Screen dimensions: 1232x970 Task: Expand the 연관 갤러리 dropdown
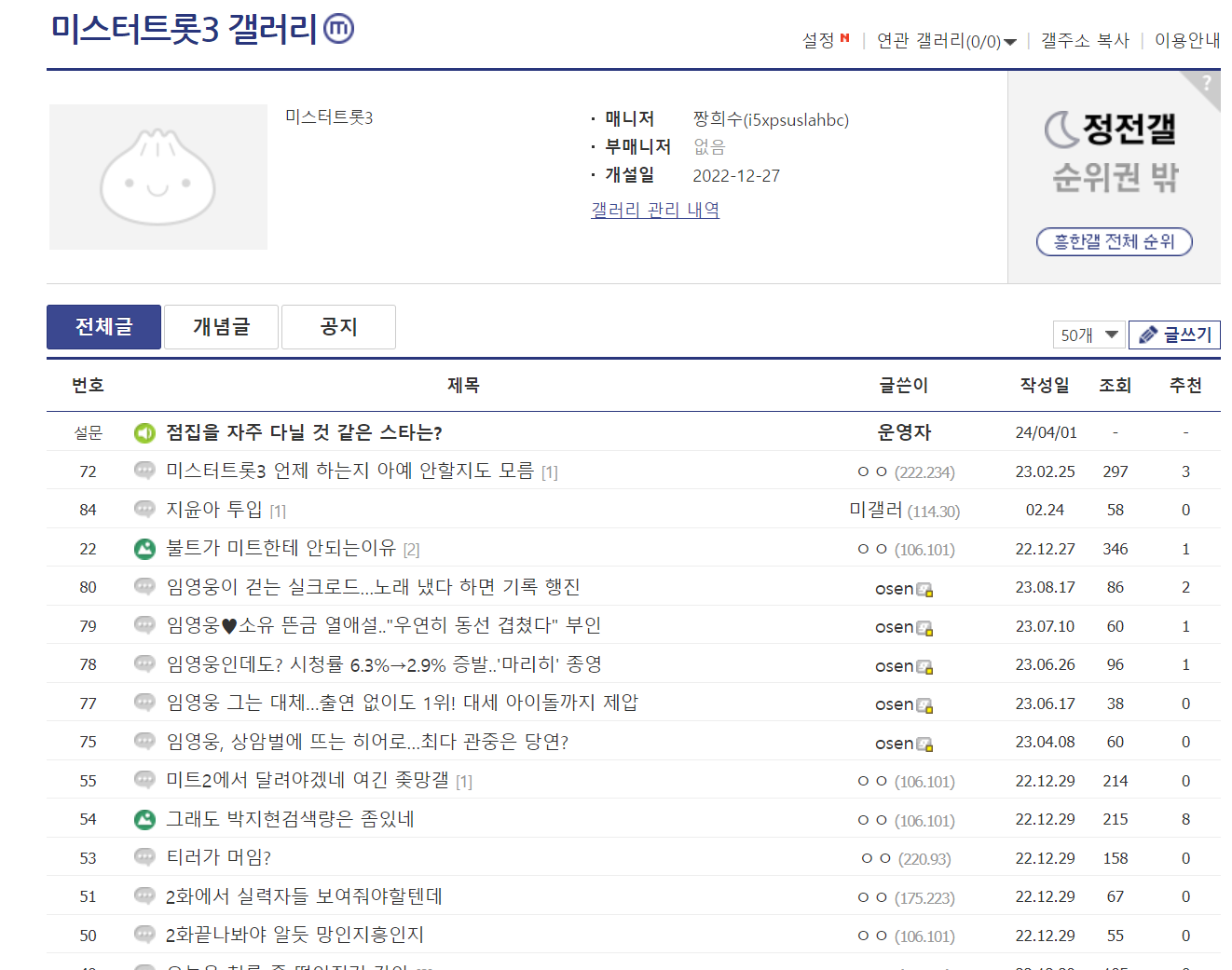[946, 40]
